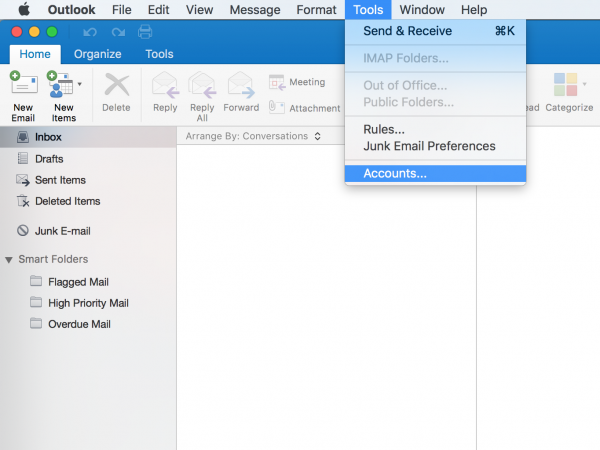Select the Sent Items folder icon
Image resolution: width=600 pixels, height=450 pixels.
point(23,180)
